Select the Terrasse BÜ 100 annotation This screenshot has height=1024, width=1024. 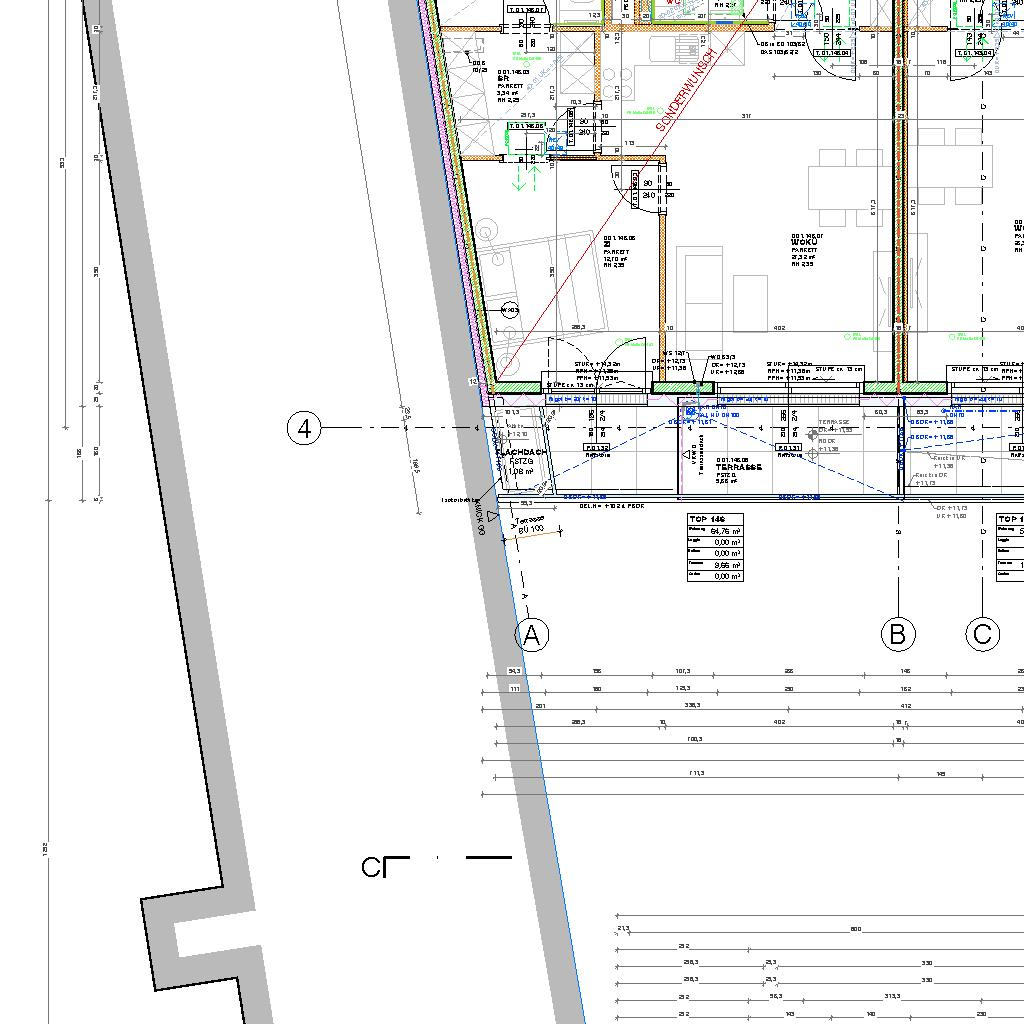(529, 525)
